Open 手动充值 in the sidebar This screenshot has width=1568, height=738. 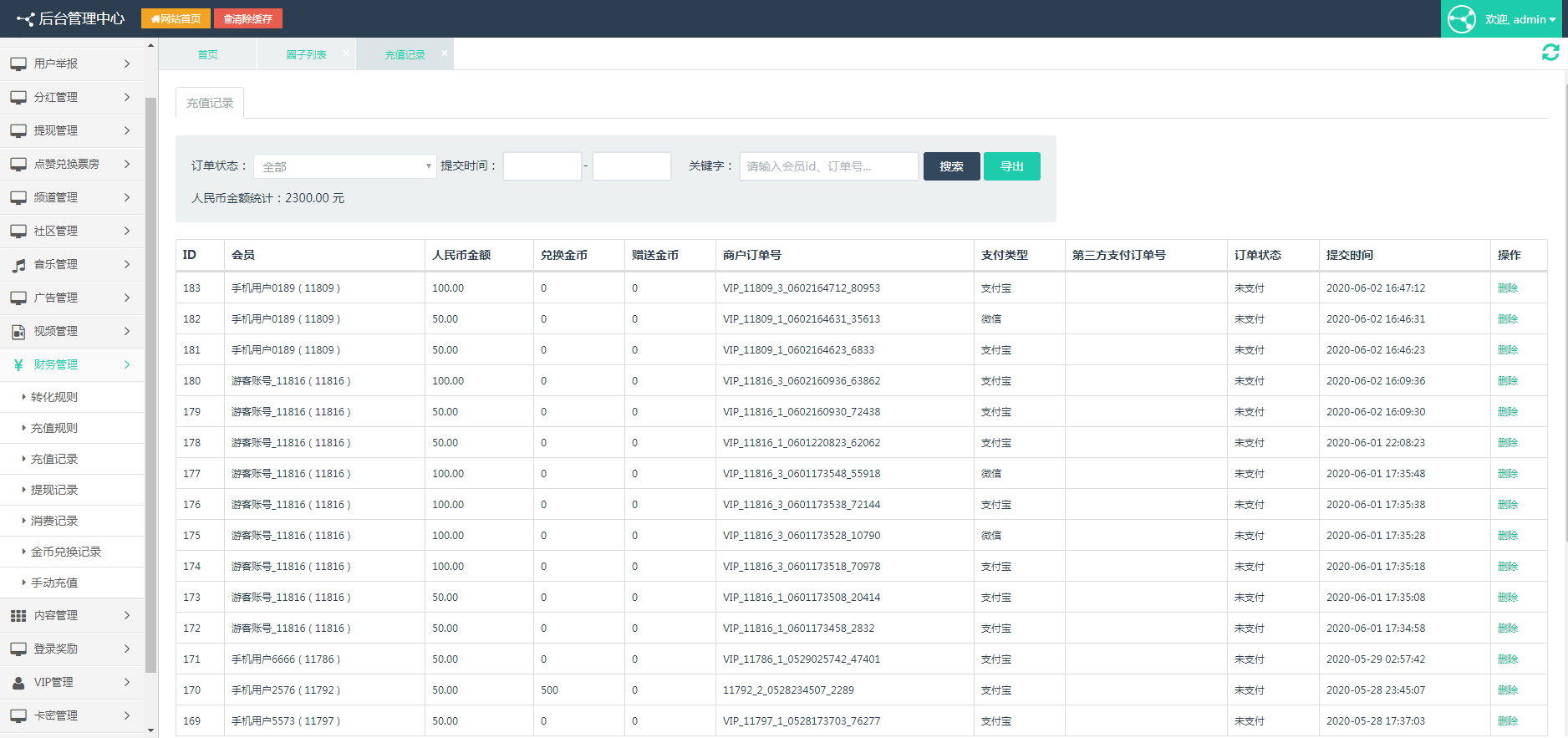[x=54, y=583]
